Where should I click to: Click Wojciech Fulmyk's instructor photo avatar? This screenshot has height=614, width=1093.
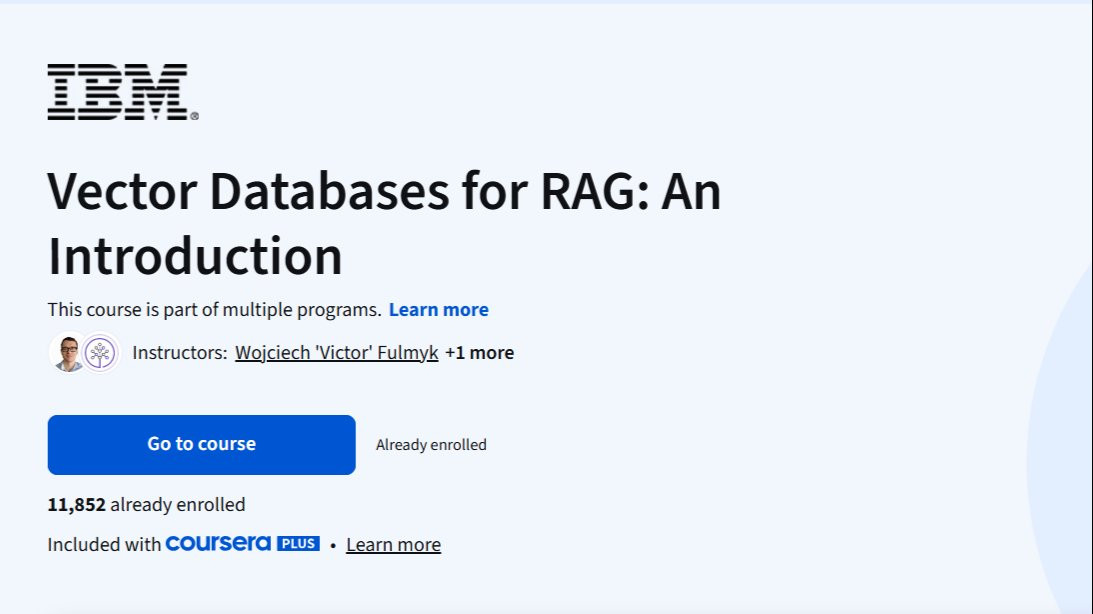[68, 352]
